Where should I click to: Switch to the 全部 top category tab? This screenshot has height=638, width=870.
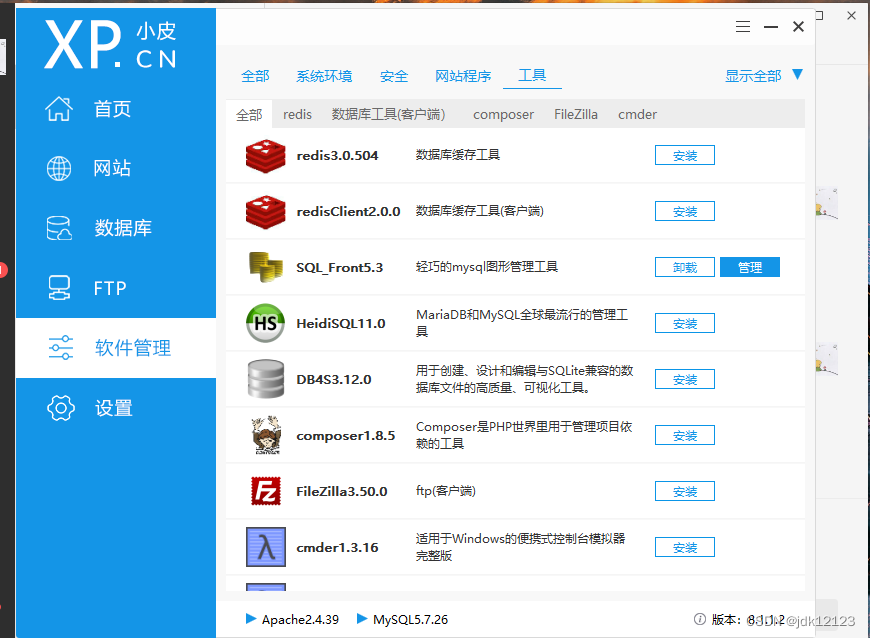[255, 76]
